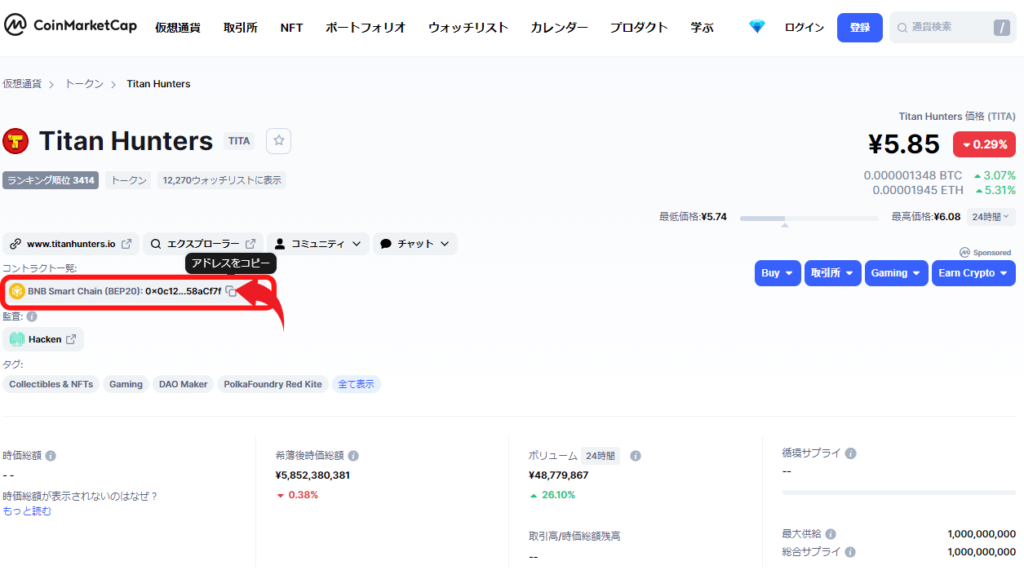Change the 24時間 price range dropdown
The height and width of the screenshot is (570, 1024).
pyautogui.click(x=991, y=217)
